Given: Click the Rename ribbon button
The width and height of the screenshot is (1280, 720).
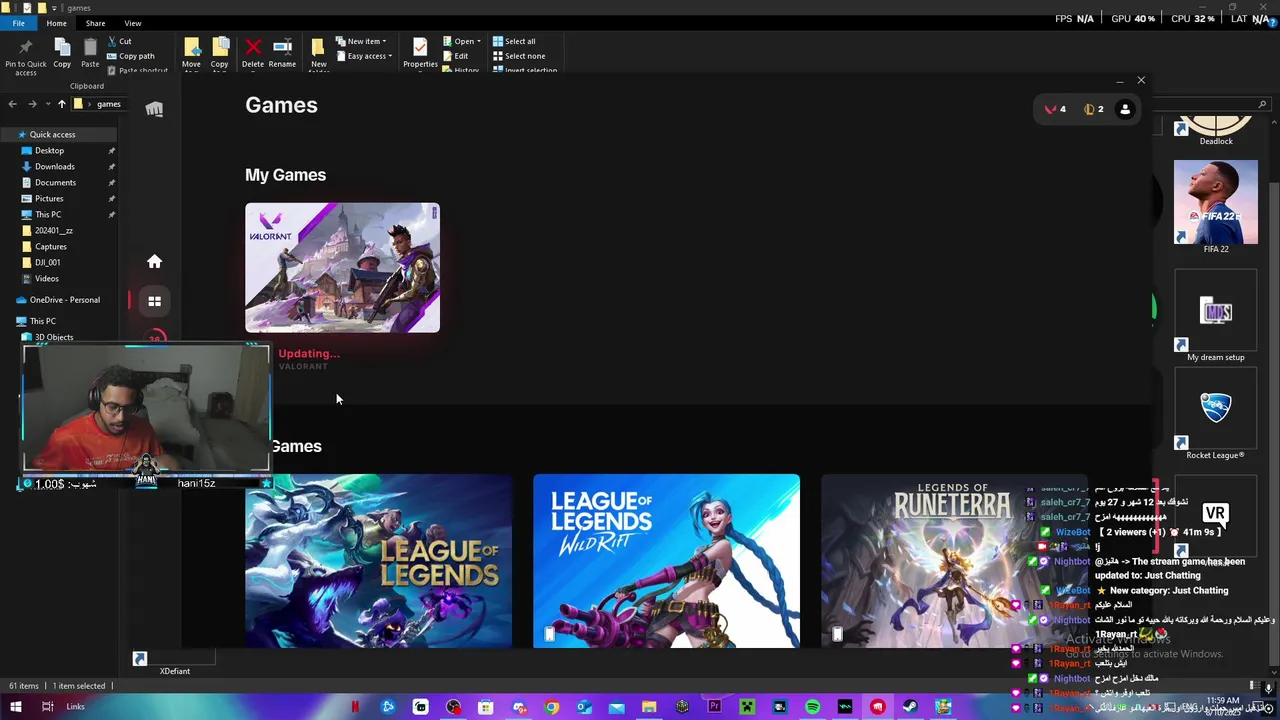Looking at the screenshot, I should tap(282, 54).
